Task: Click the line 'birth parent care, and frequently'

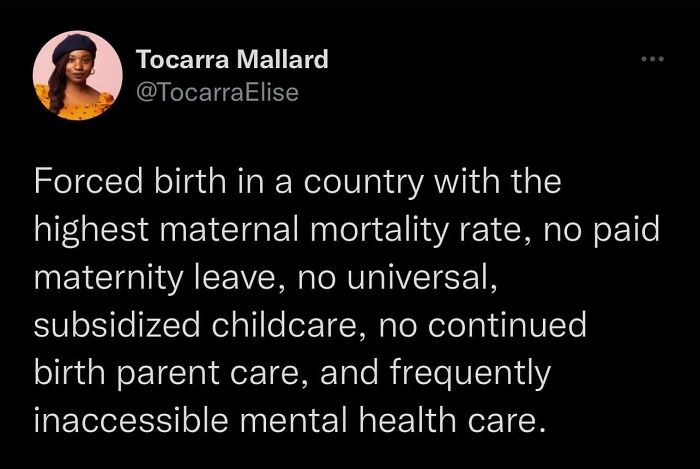Action: click(292, 372)
